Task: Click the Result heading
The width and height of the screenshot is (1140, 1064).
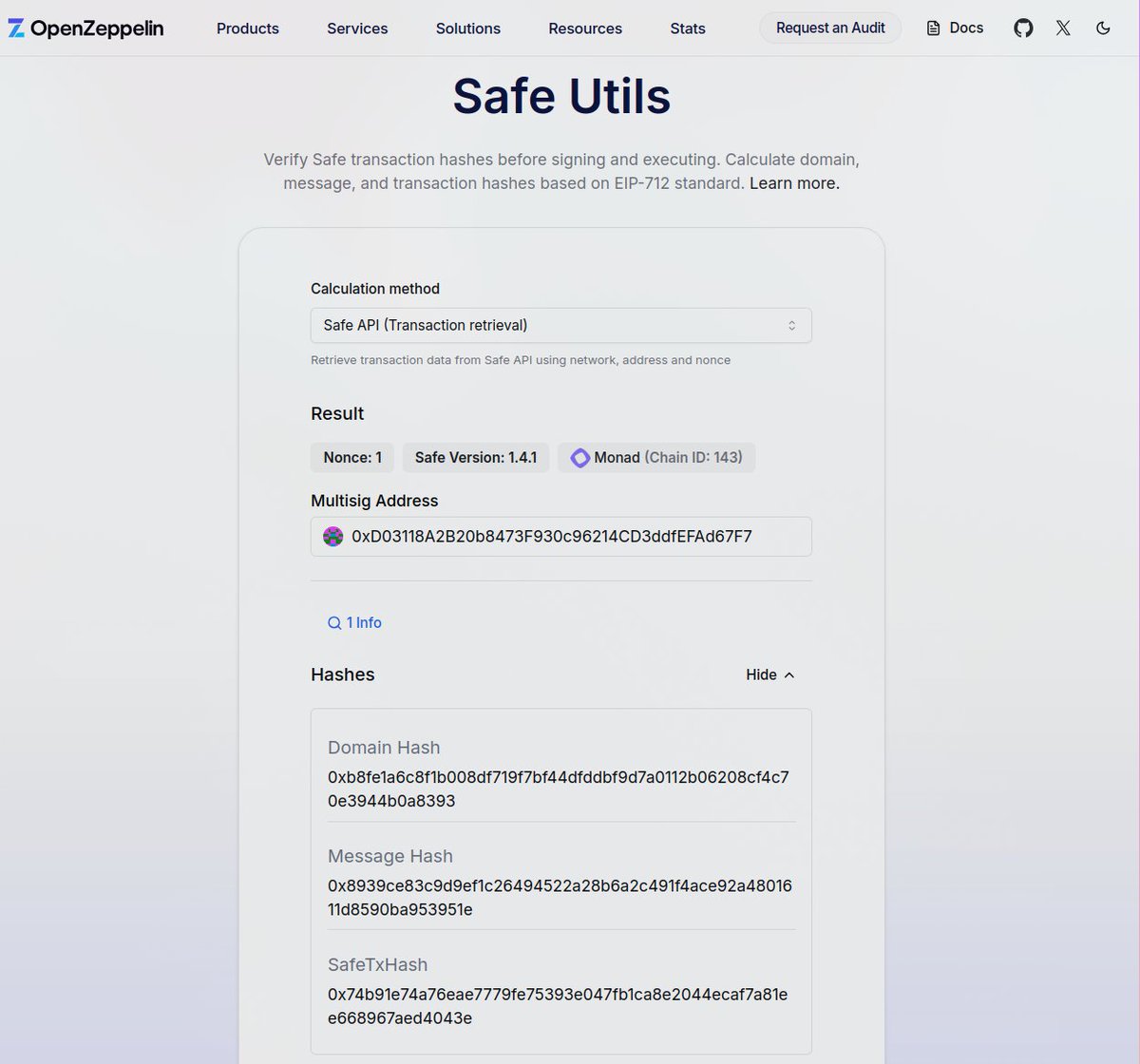Action: tap(337, 413)
